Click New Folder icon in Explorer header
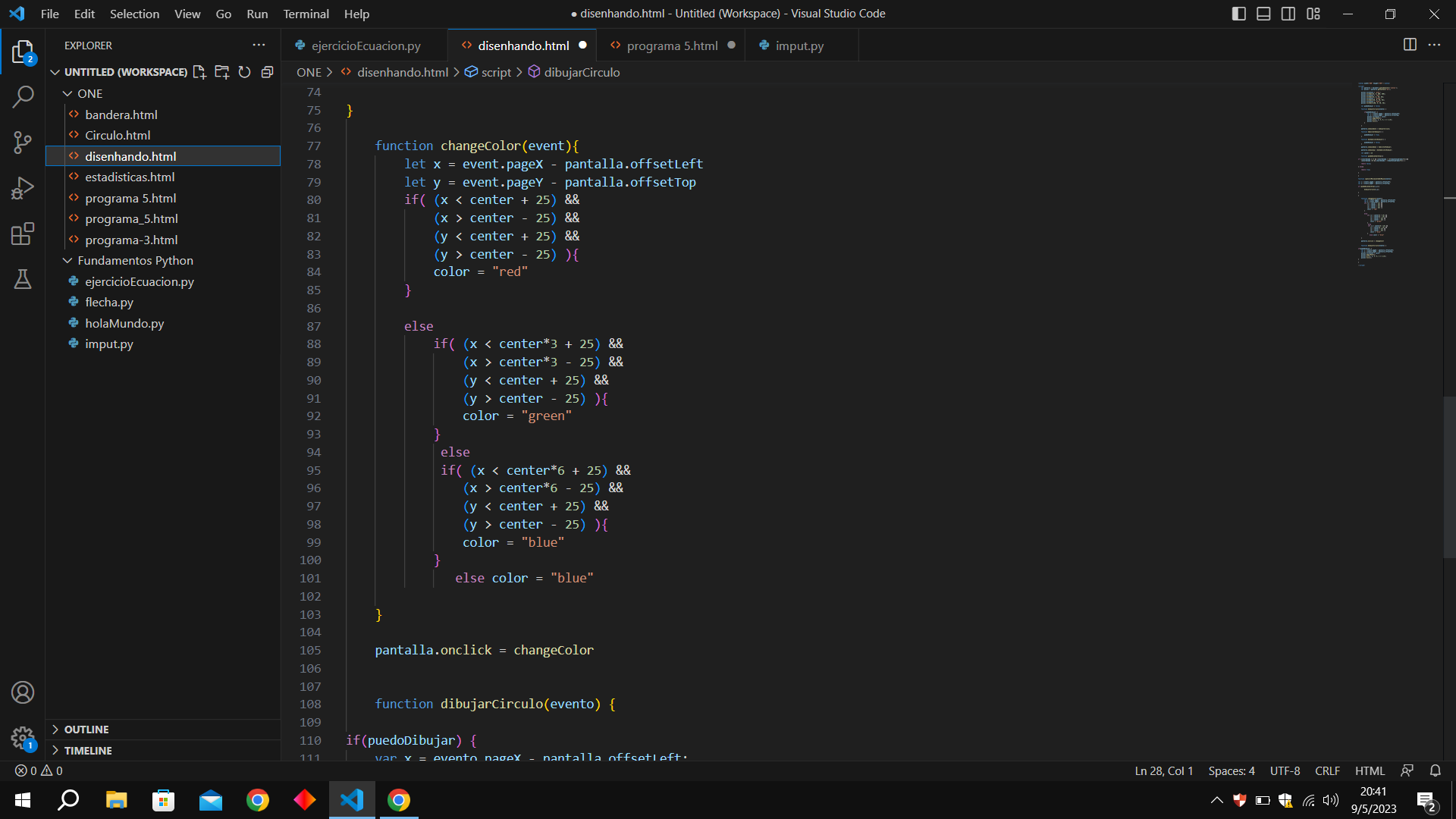1456x819 pixels. coord(222,72)
